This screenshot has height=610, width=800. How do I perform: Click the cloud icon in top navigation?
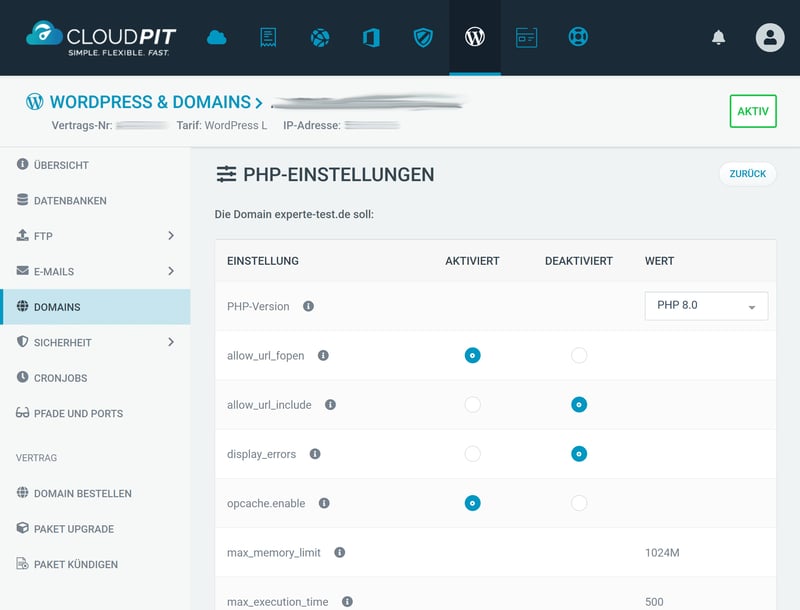point(217,38)
